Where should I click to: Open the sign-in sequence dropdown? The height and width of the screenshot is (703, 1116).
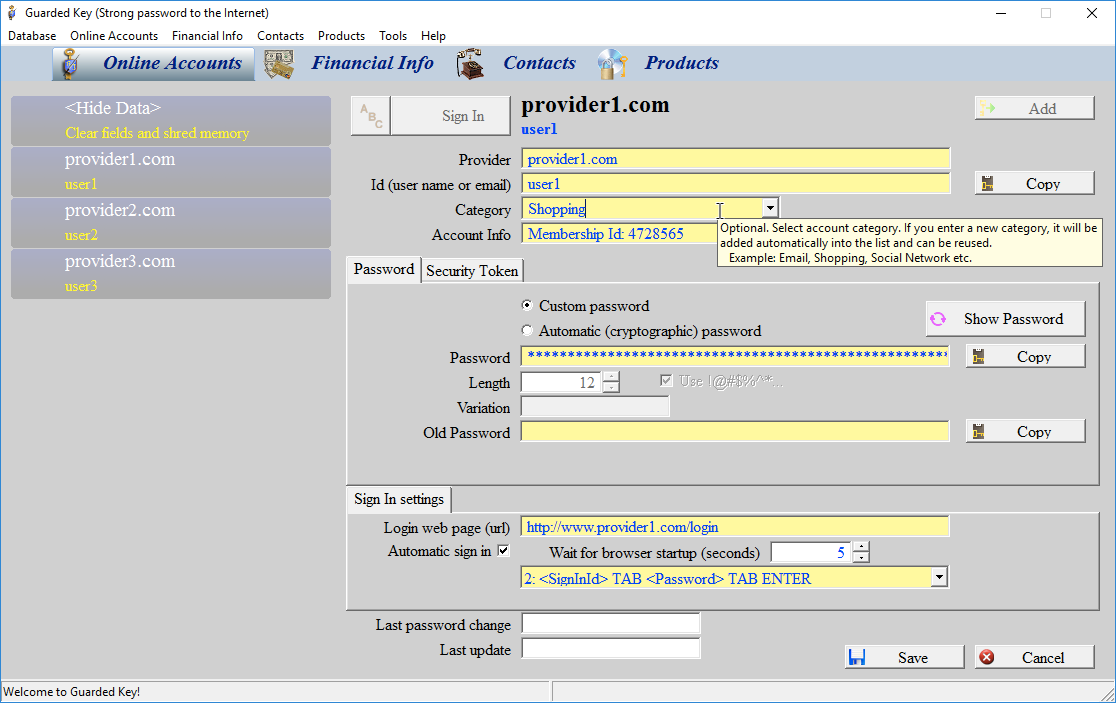coord(939,578)
